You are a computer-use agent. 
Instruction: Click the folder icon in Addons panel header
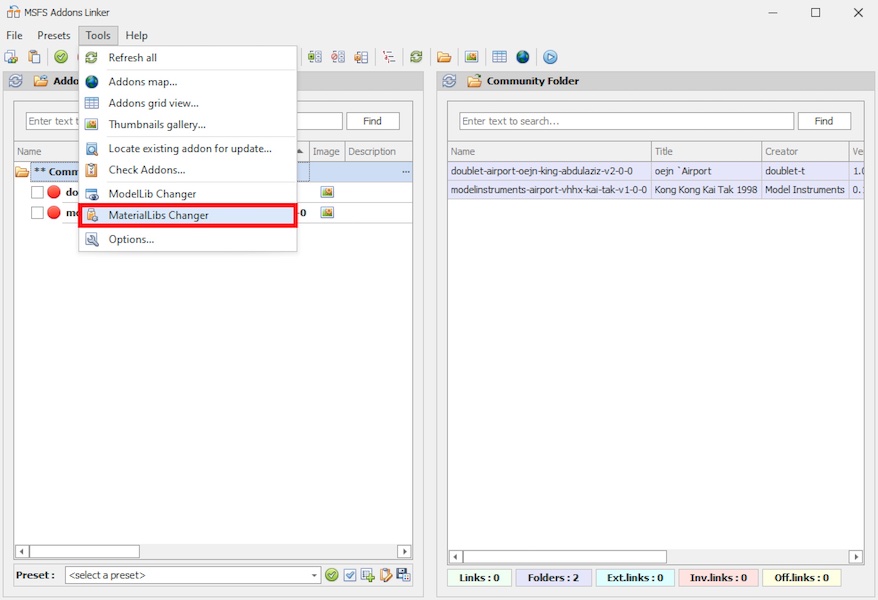click(x=40, y=81)
